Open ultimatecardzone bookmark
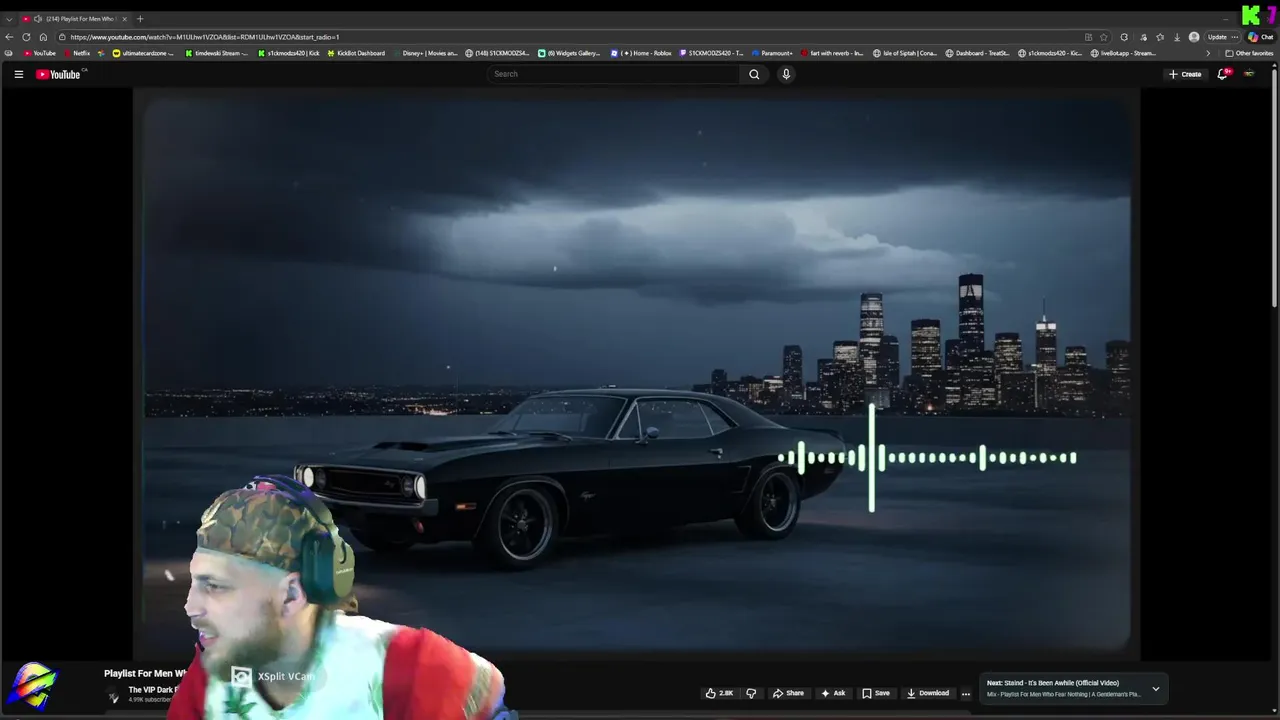The width and height of the screenshot is (1280, 720). 143,53
